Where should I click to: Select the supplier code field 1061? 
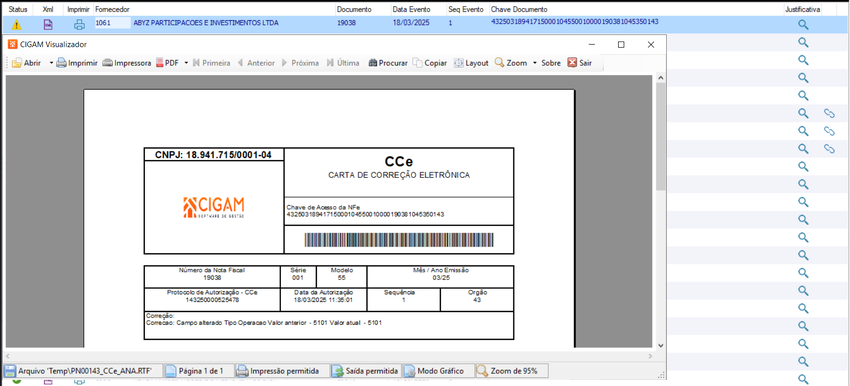pos(112,23)
